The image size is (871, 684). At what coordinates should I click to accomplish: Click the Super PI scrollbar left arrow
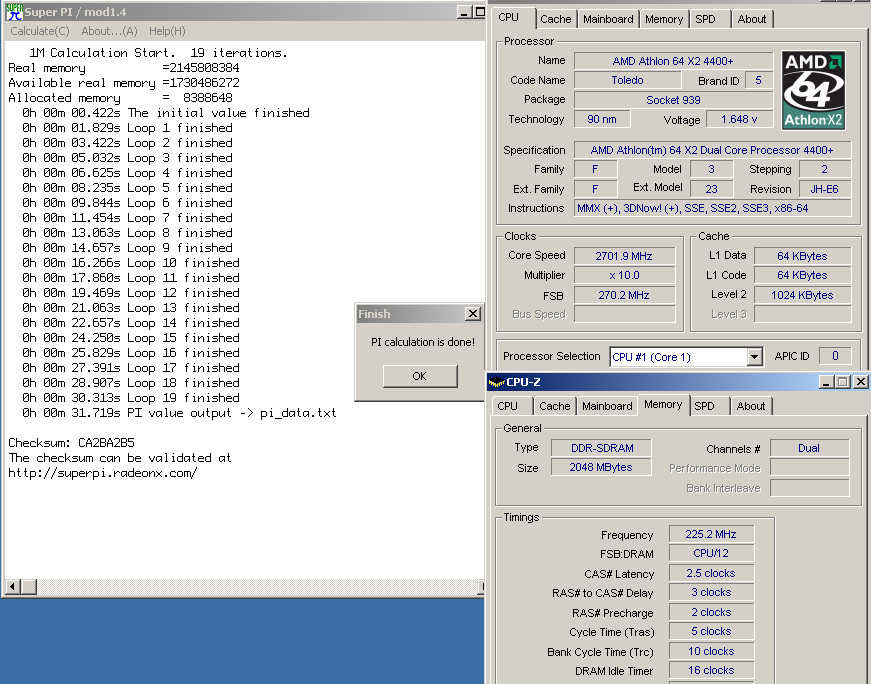coord(13,586)
